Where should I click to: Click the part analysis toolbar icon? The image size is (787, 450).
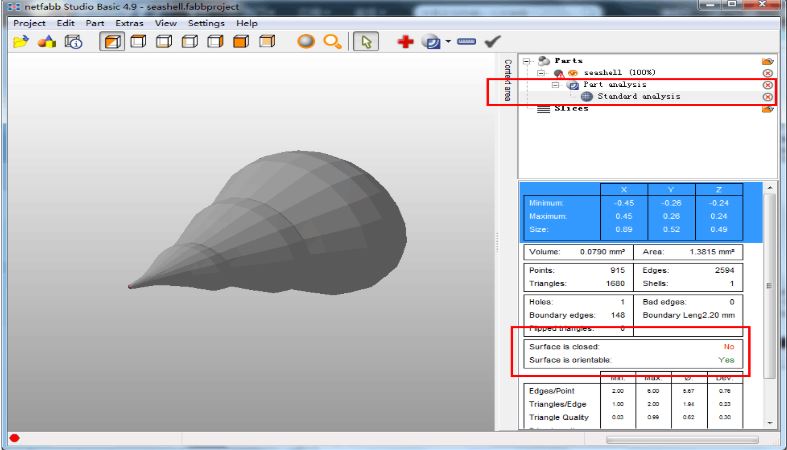pos(431,42)
